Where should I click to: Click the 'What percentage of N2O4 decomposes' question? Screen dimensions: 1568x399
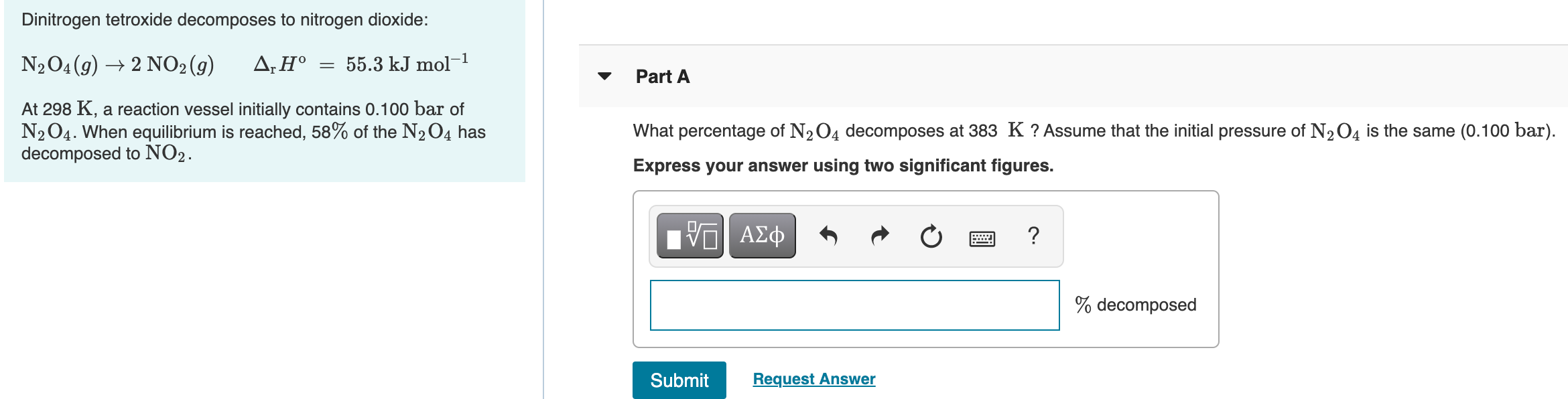1094,131
